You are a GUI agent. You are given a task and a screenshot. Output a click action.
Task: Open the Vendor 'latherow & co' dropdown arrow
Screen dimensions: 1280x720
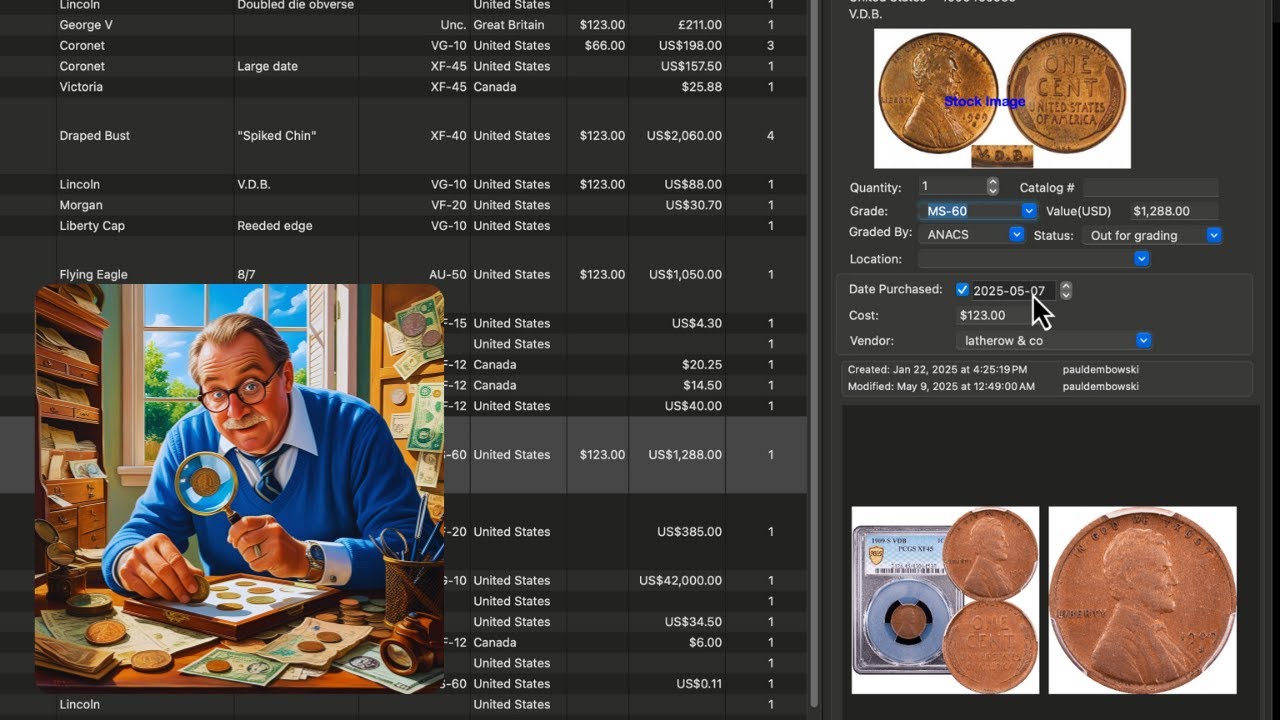(x=1143, y=341)
